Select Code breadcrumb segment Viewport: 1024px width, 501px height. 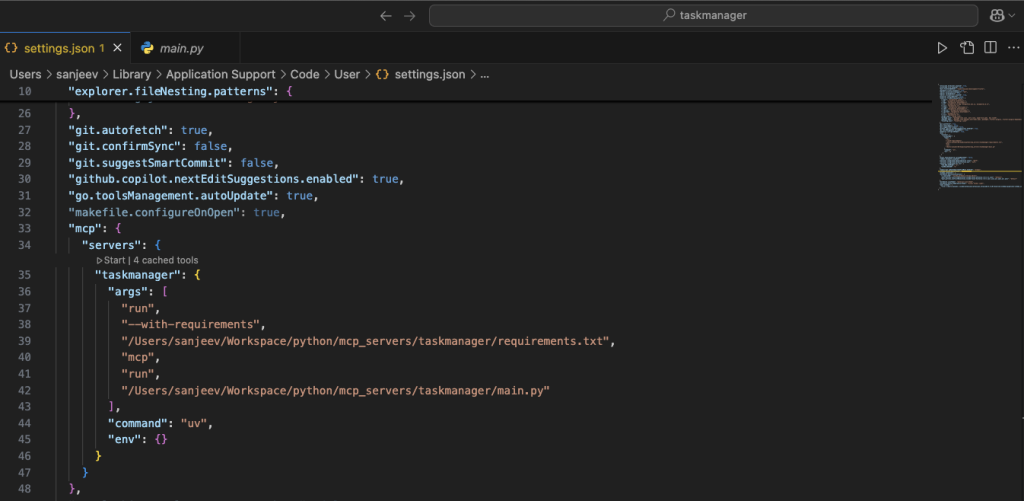point(305,74)
